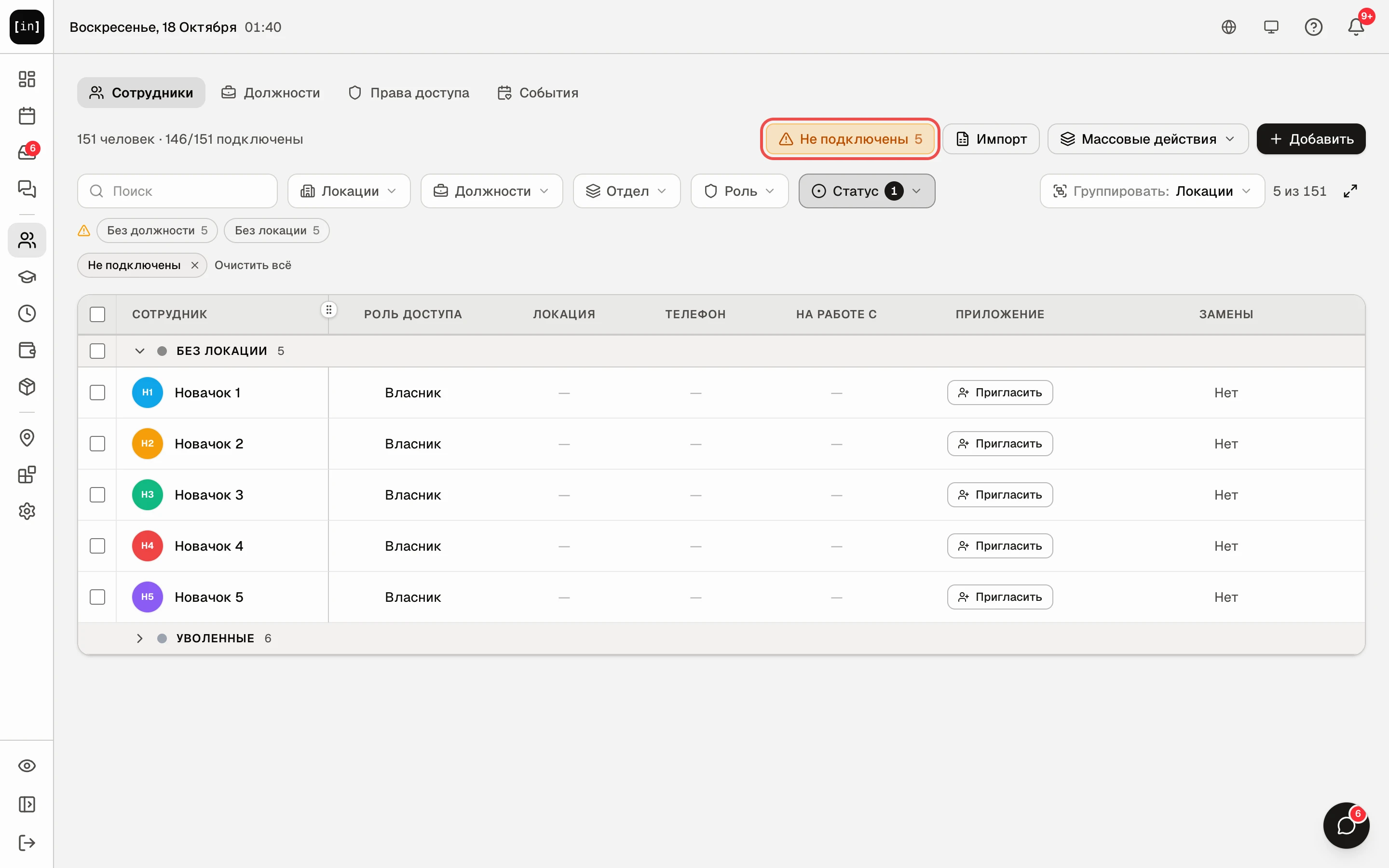The height and width of the screenshot is (868, 1389).
Task: Open the settings gear icon in sidebar
Action: tap(27, 511)
